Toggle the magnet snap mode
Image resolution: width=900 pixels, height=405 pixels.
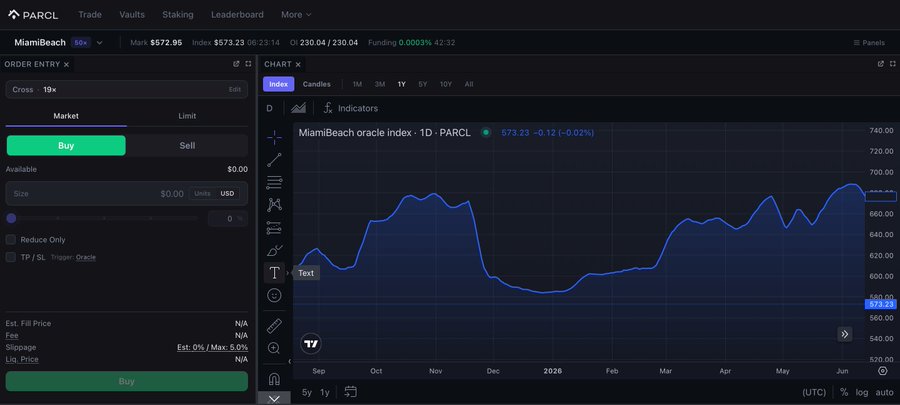[274, 379]
